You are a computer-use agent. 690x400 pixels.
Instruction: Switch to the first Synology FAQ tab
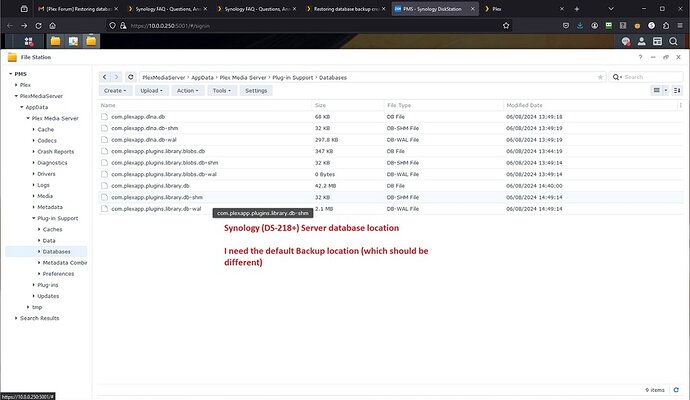(168, 9)
